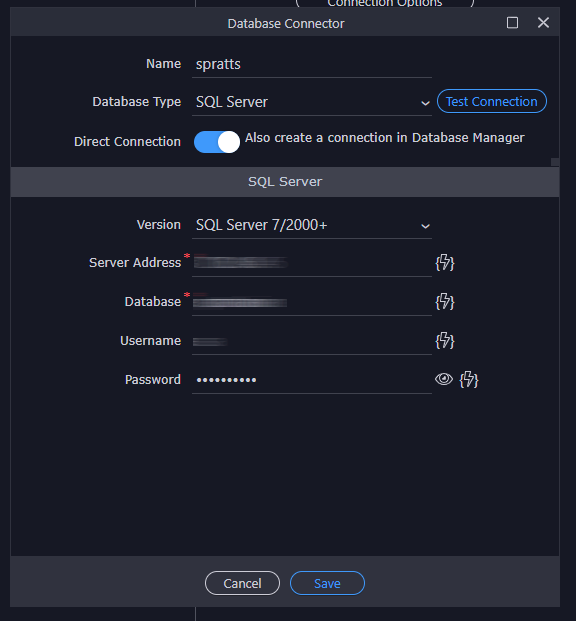576x621 pixels.
Task: Click Test Connection button
Action: coord(492,101)
